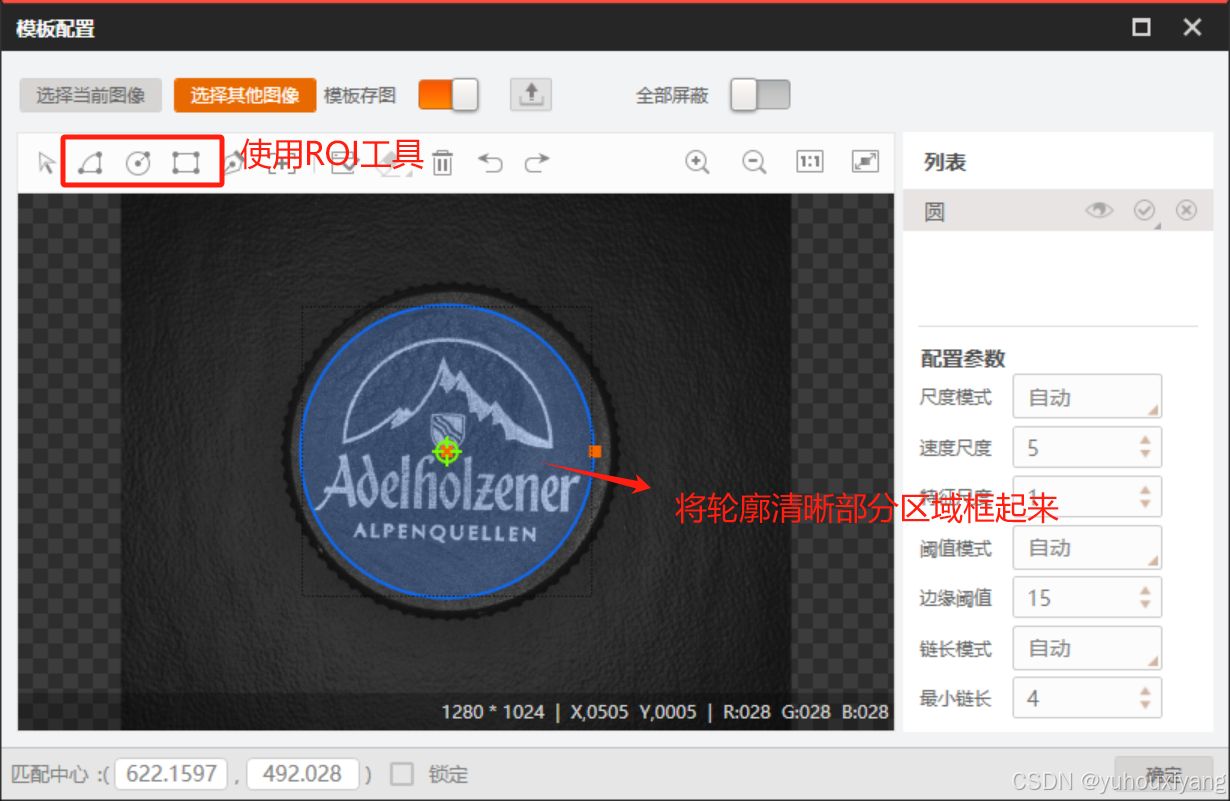Click 选择其他图像 button

245,95
